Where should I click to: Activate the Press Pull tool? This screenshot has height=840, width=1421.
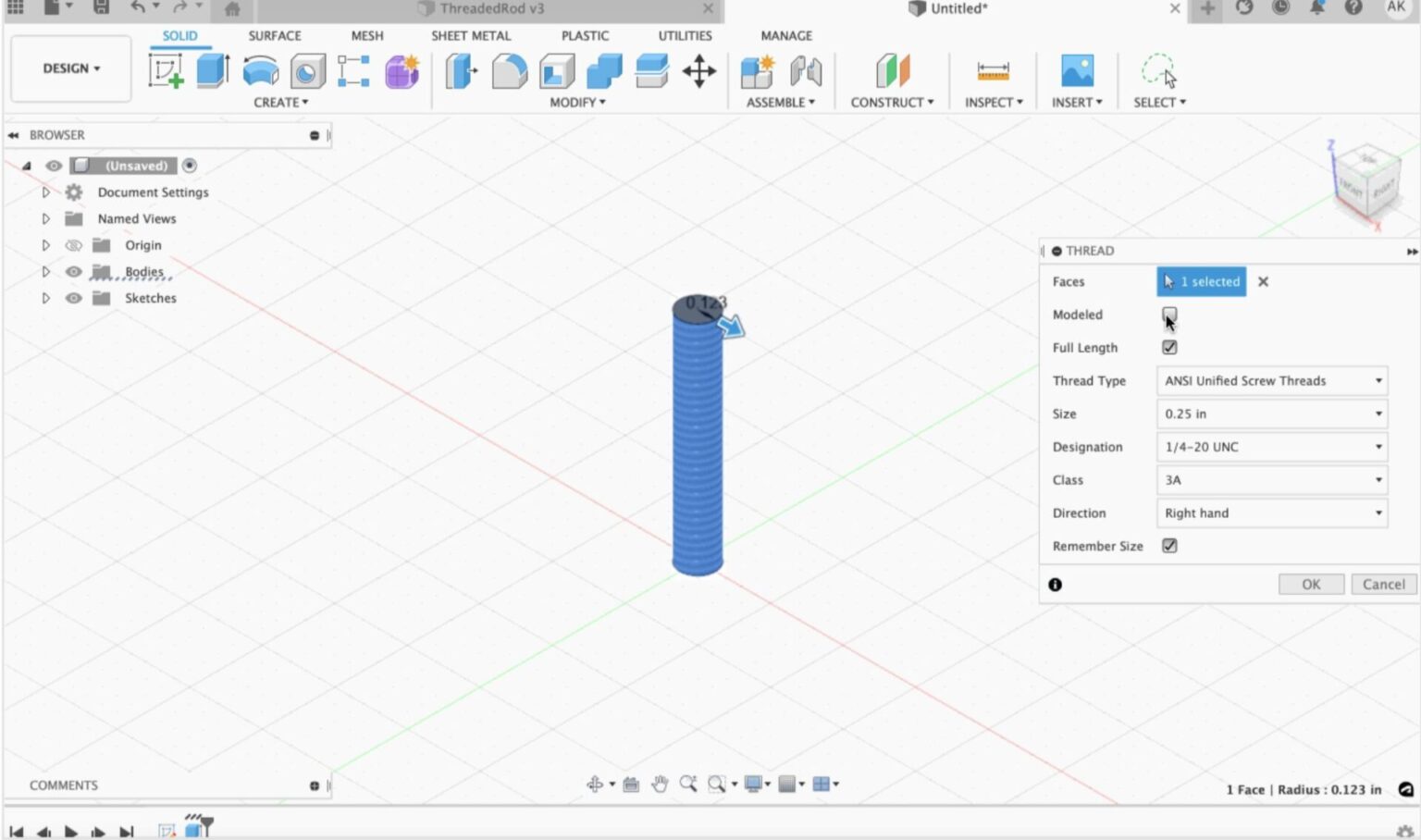click(x=460, y=69)
